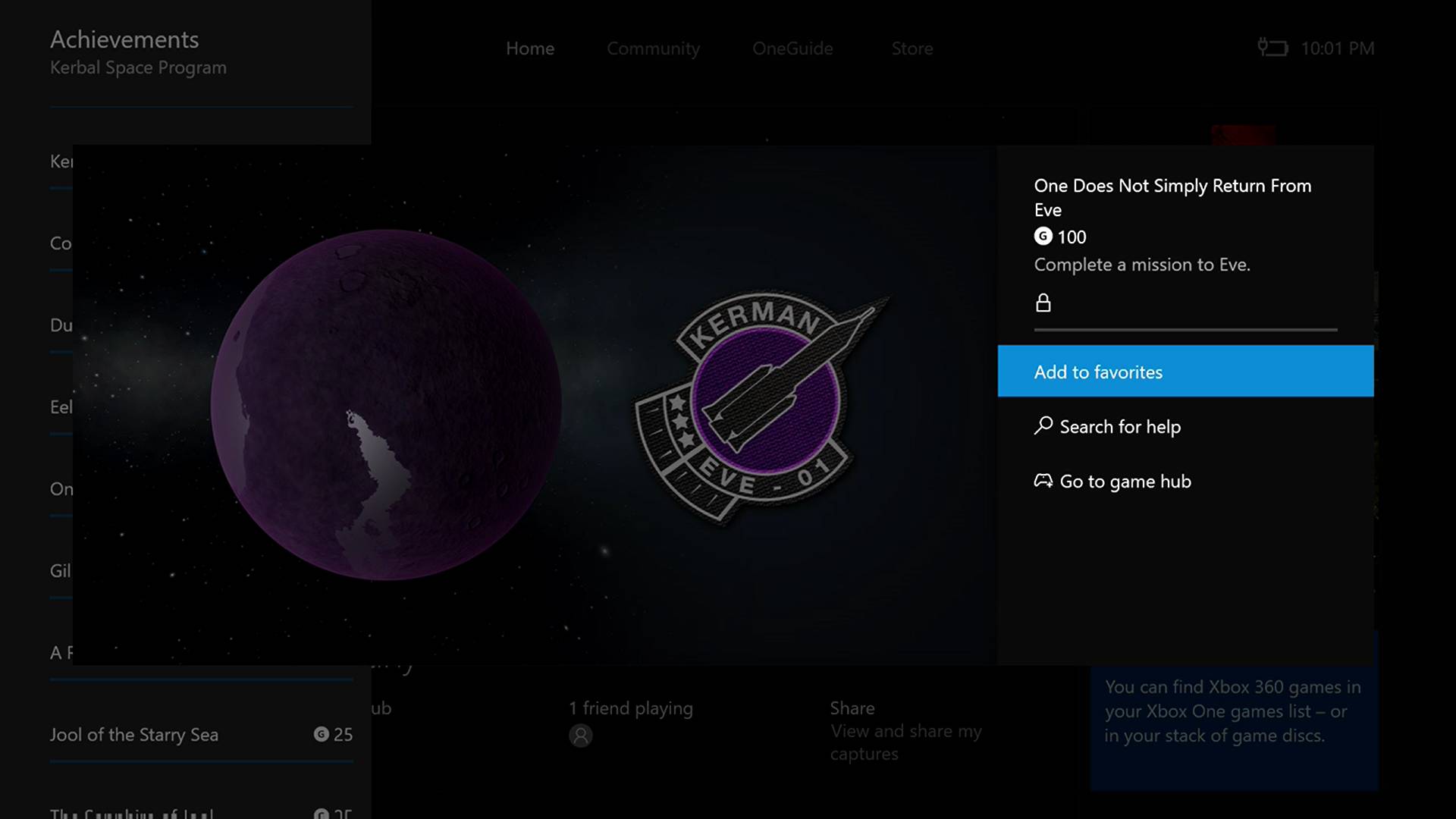Click the Xbox 360 games tip tile
This screenshot has width=1456, height=819.
(1234, 713)
